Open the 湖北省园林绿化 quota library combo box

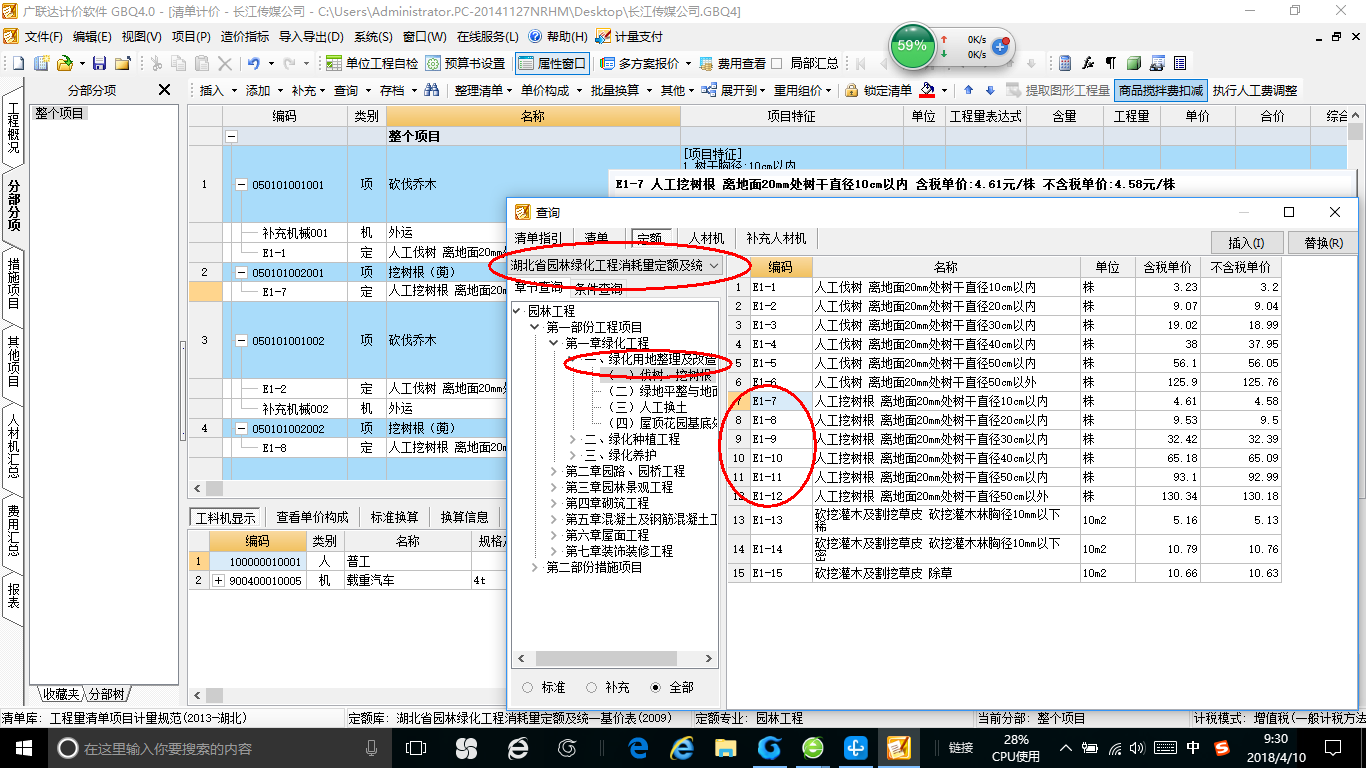(616, 266)
